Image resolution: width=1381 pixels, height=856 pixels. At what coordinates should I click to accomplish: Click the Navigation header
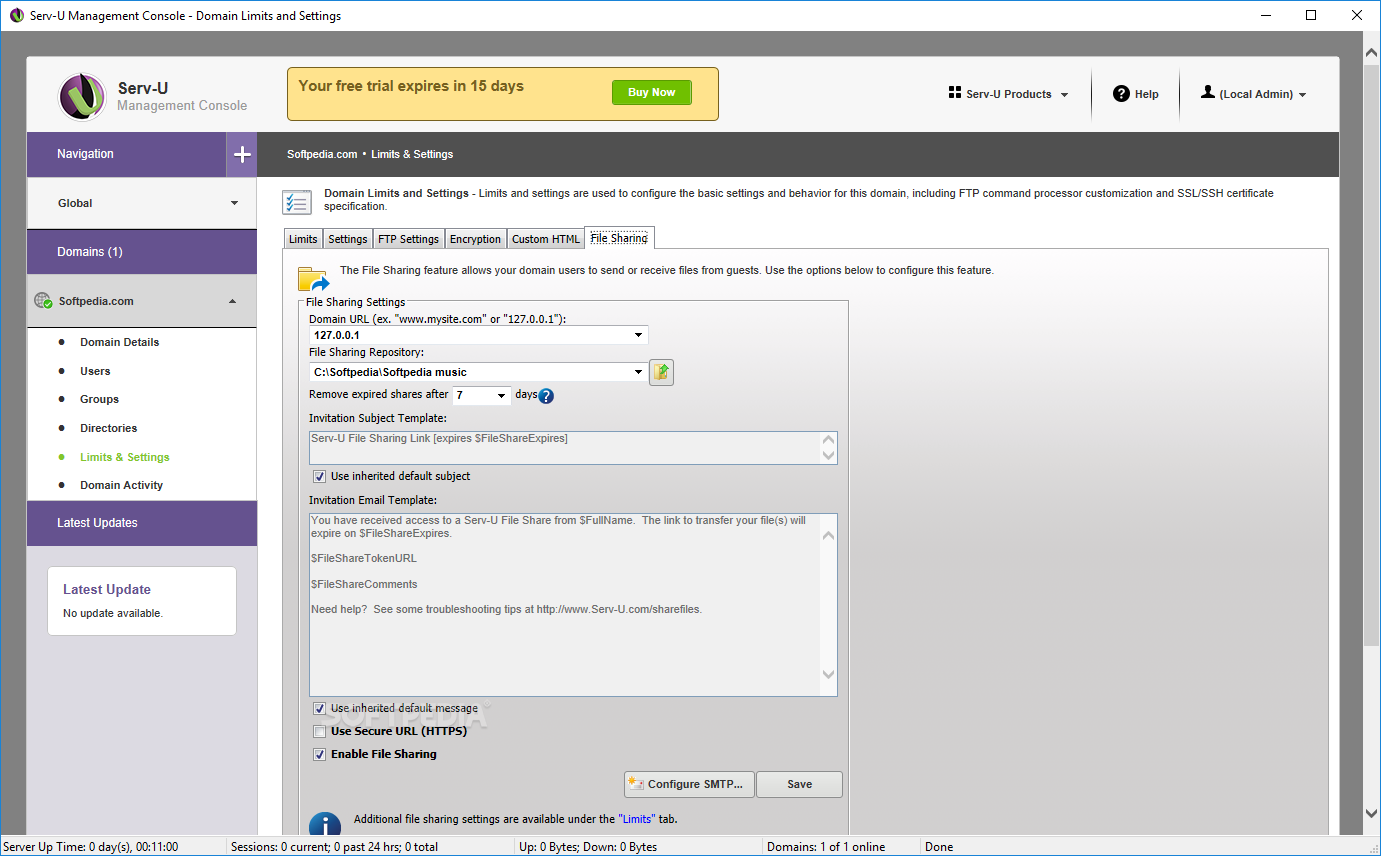coord(127,154)
